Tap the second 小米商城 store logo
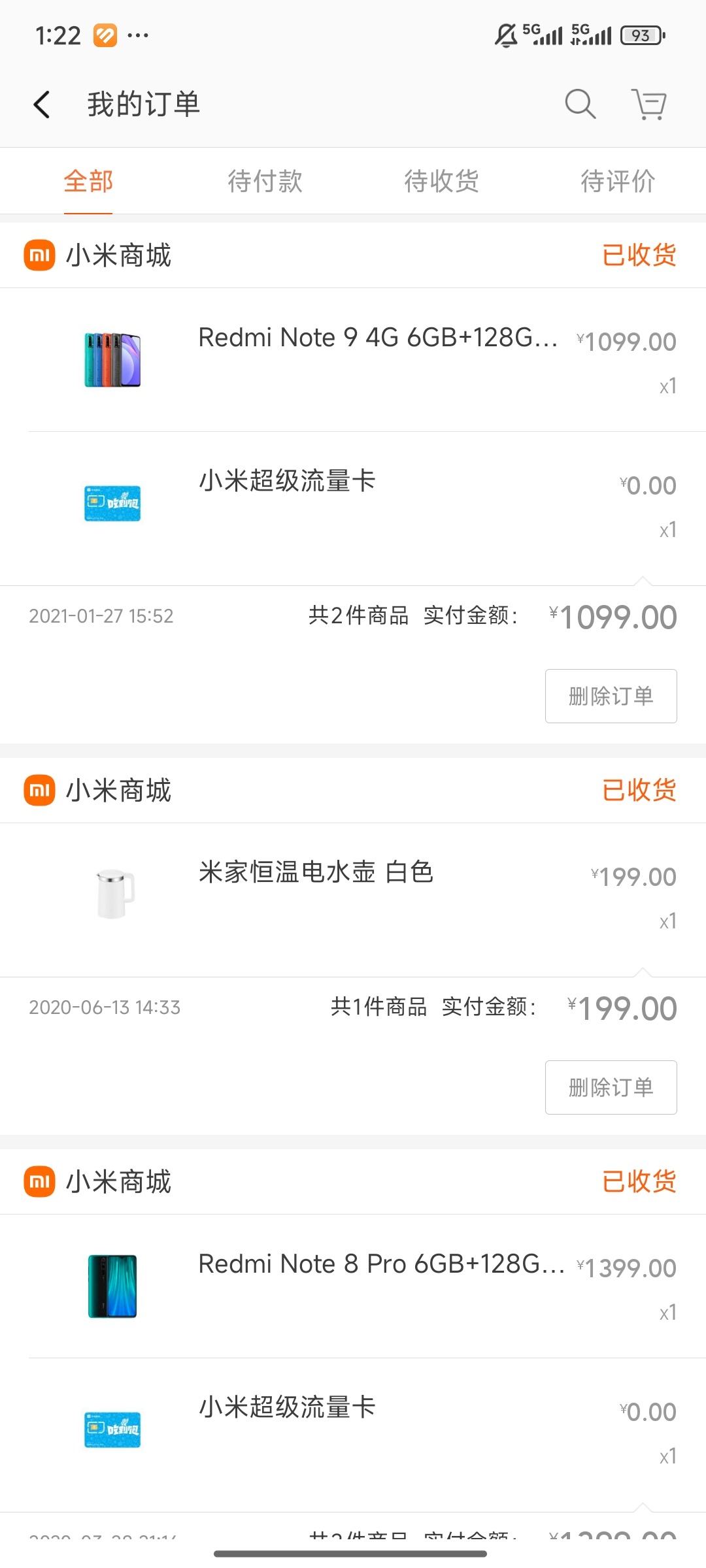The height and width of the screenshot is (1568, 706). pyautogui.click(x=39, y=790)
